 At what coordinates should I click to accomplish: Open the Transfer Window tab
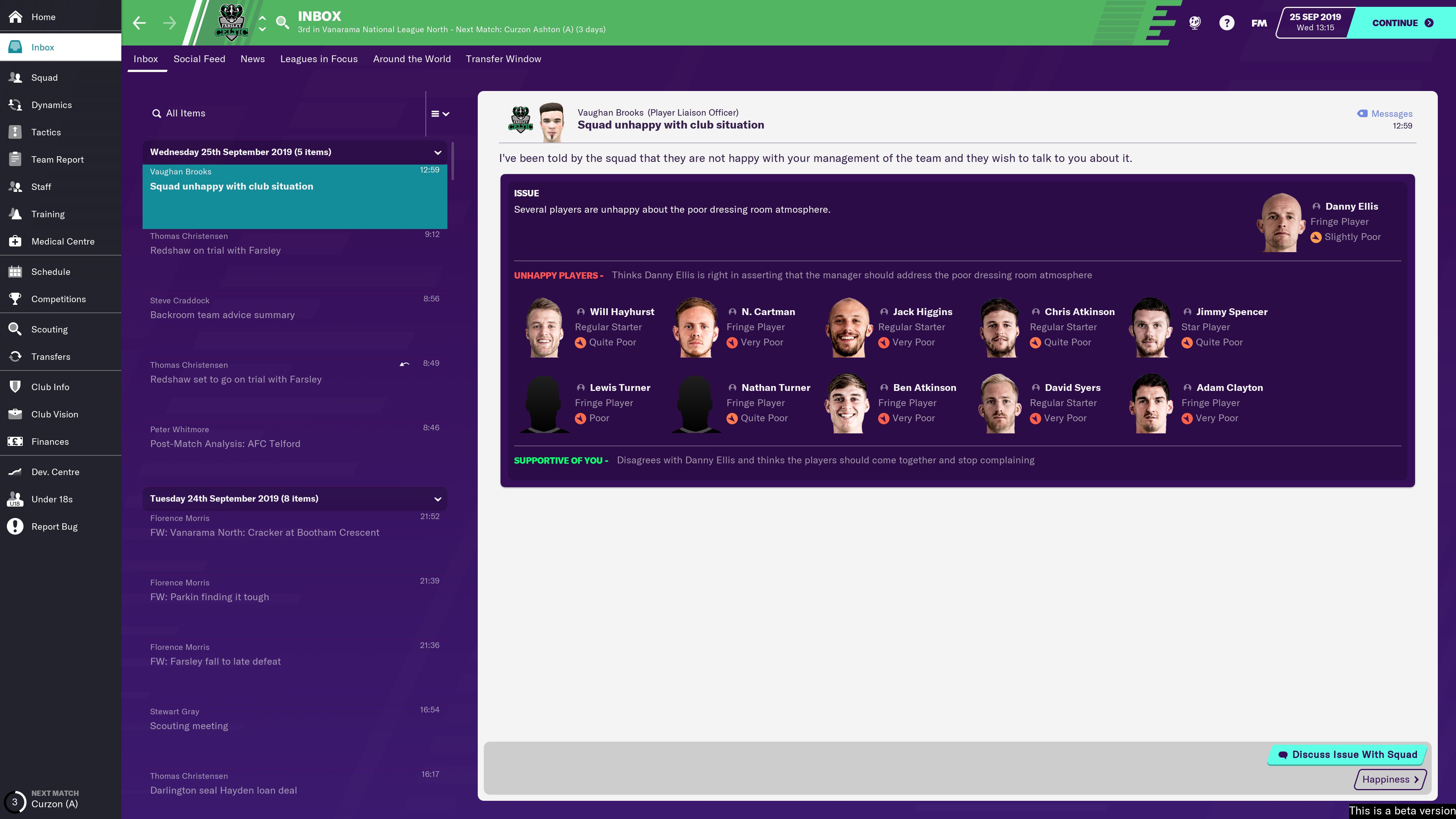point(503,59)
